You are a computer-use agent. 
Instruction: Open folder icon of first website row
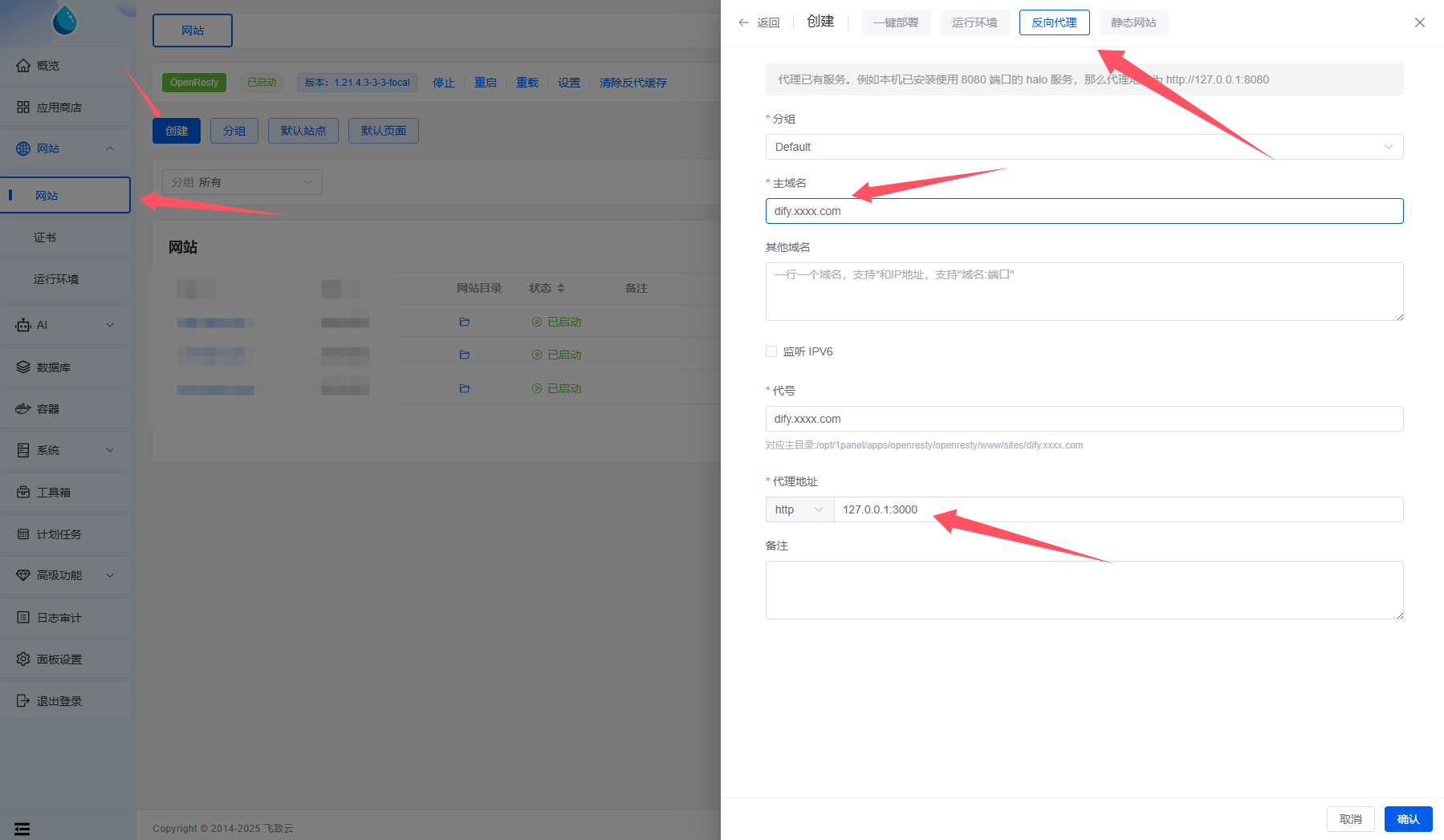click(x=464, y=322)
